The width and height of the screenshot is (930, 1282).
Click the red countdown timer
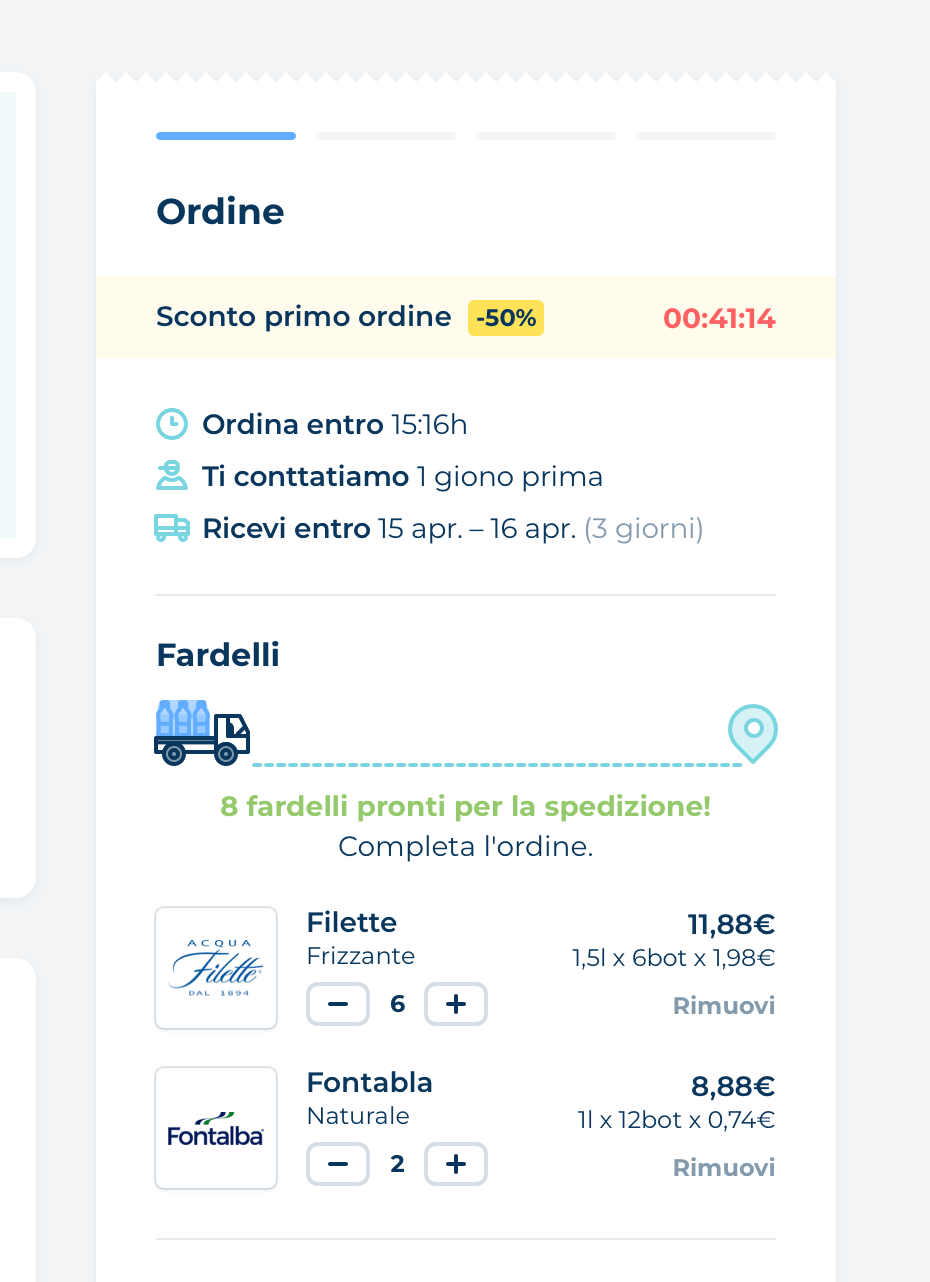719,319
